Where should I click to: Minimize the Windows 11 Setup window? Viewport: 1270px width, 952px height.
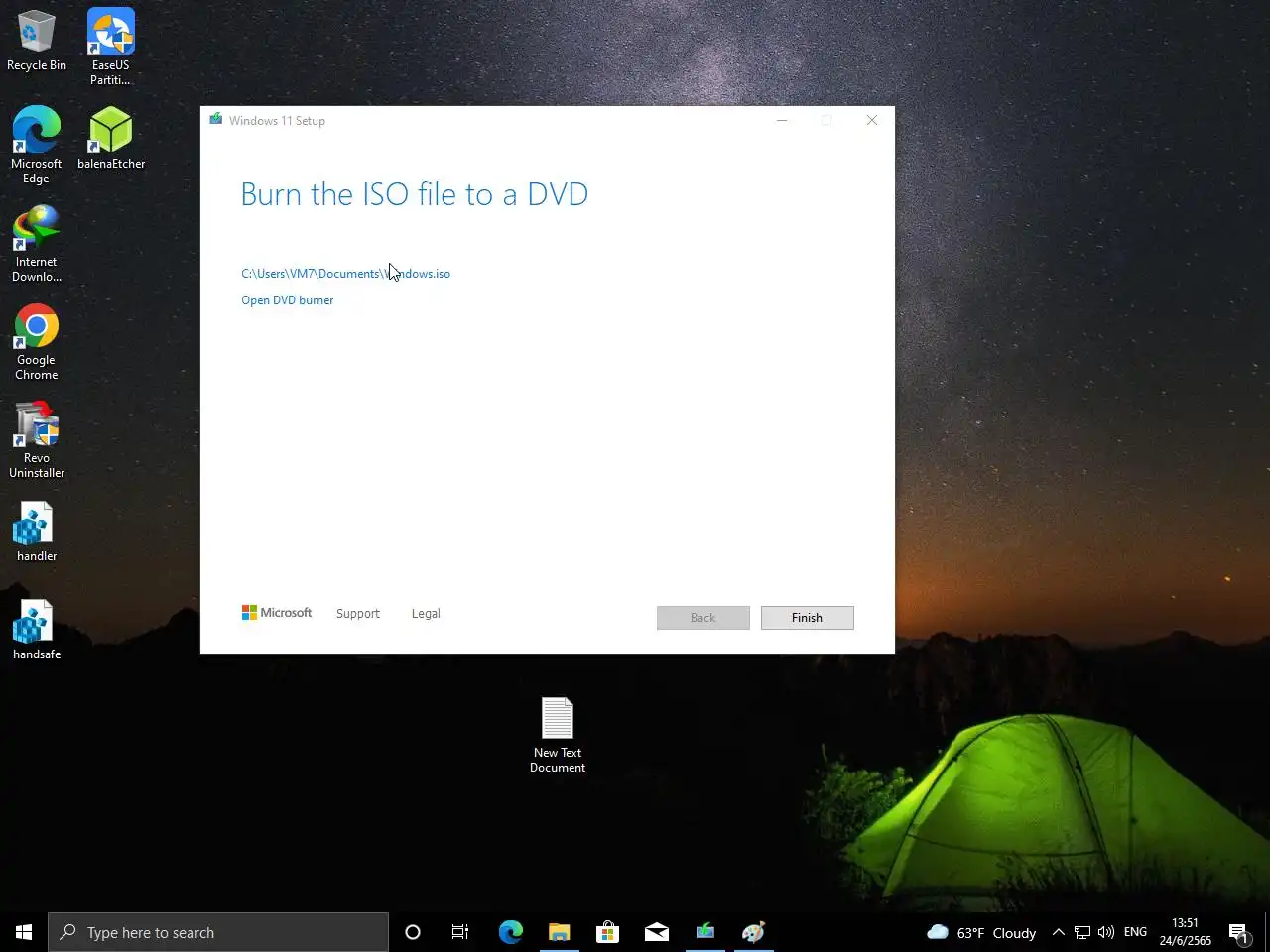point(782,121)
